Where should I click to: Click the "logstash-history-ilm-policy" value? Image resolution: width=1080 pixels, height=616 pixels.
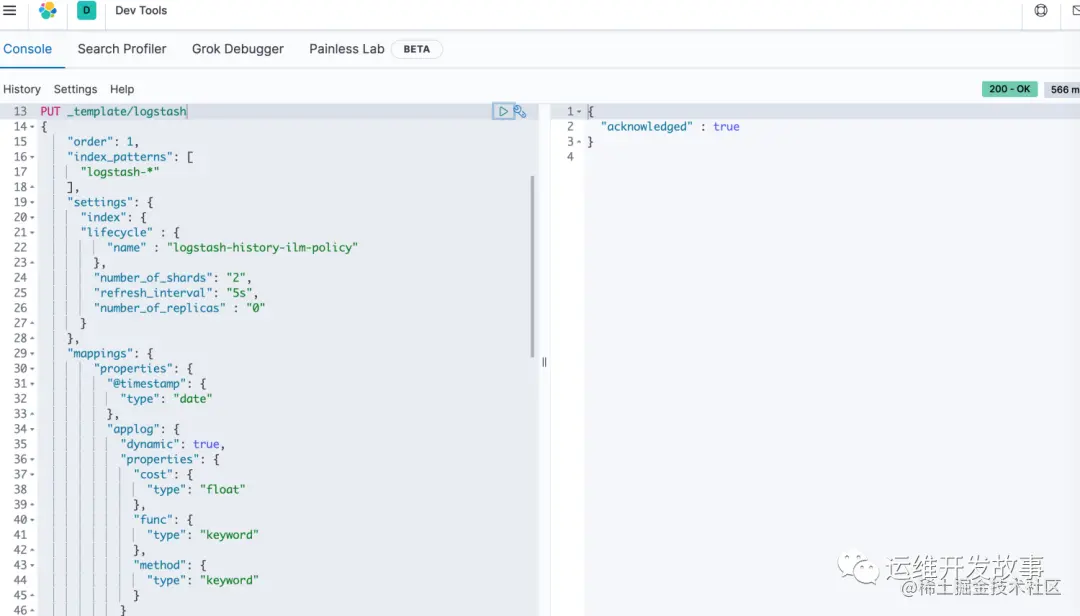(262, 247)
